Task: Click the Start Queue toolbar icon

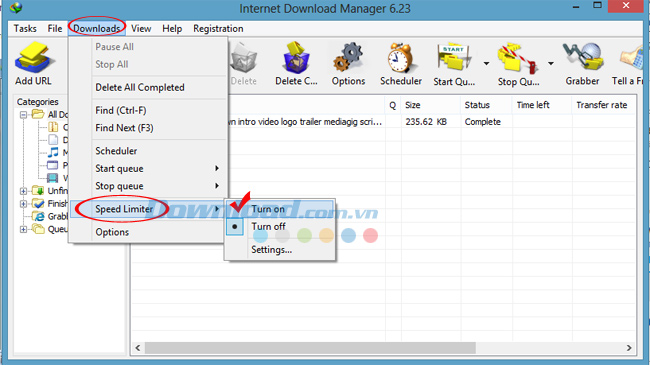Action: [x=454, y=58]
